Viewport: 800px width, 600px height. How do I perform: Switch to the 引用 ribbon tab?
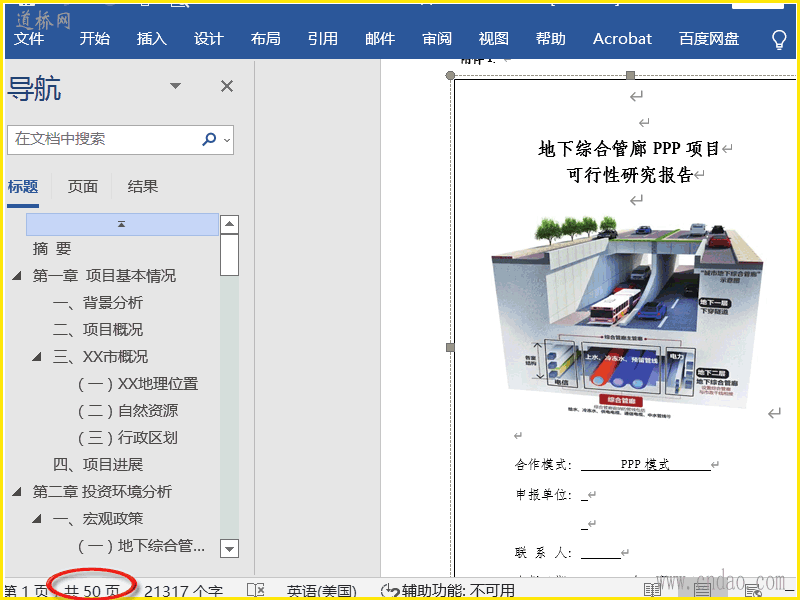point(322,39)
